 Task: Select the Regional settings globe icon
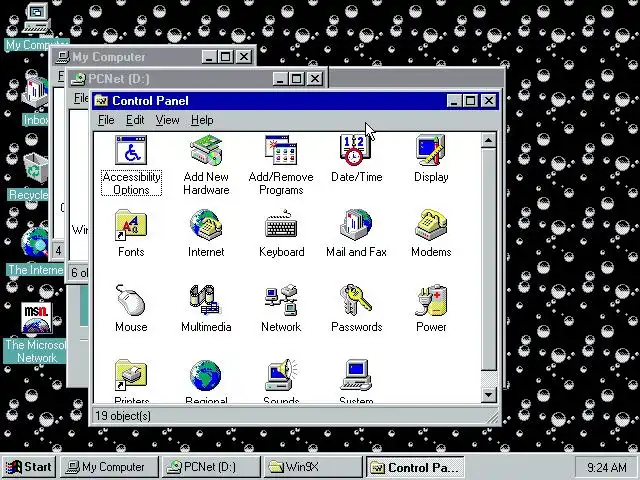point(206,375)
